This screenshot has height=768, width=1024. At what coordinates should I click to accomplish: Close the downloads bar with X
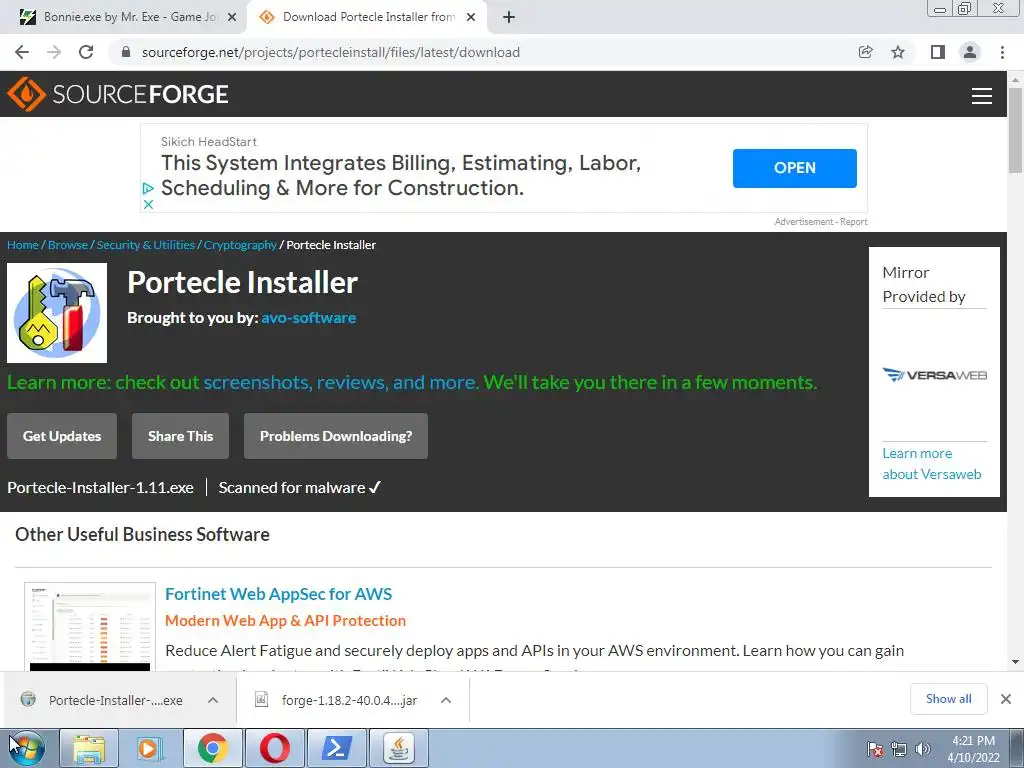pyautogui.click(x=1006, y=699)
